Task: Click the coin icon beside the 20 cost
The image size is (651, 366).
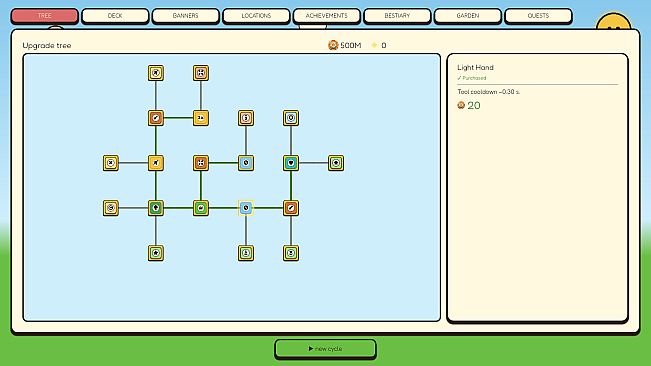Action: point(461,105)
